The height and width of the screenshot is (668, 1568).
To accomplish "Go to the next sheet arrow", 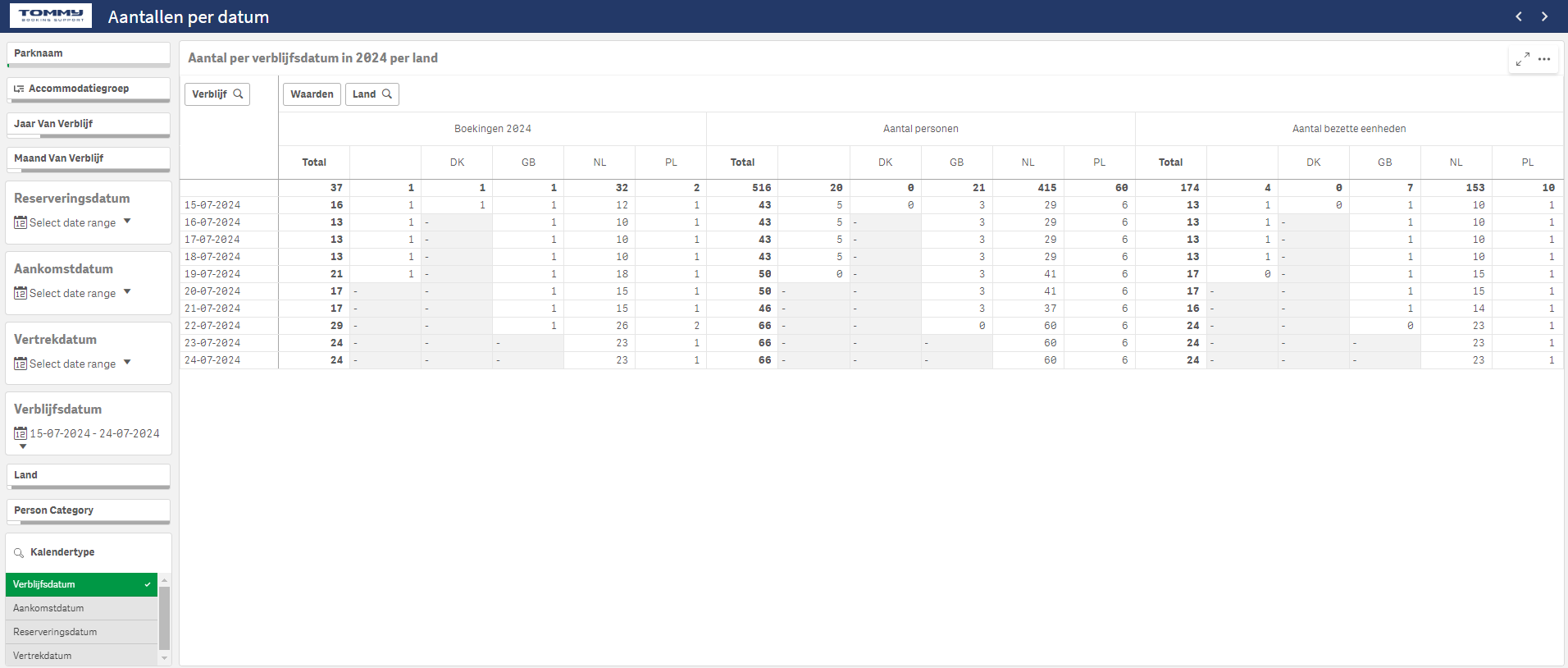I will coord(1544,16).
